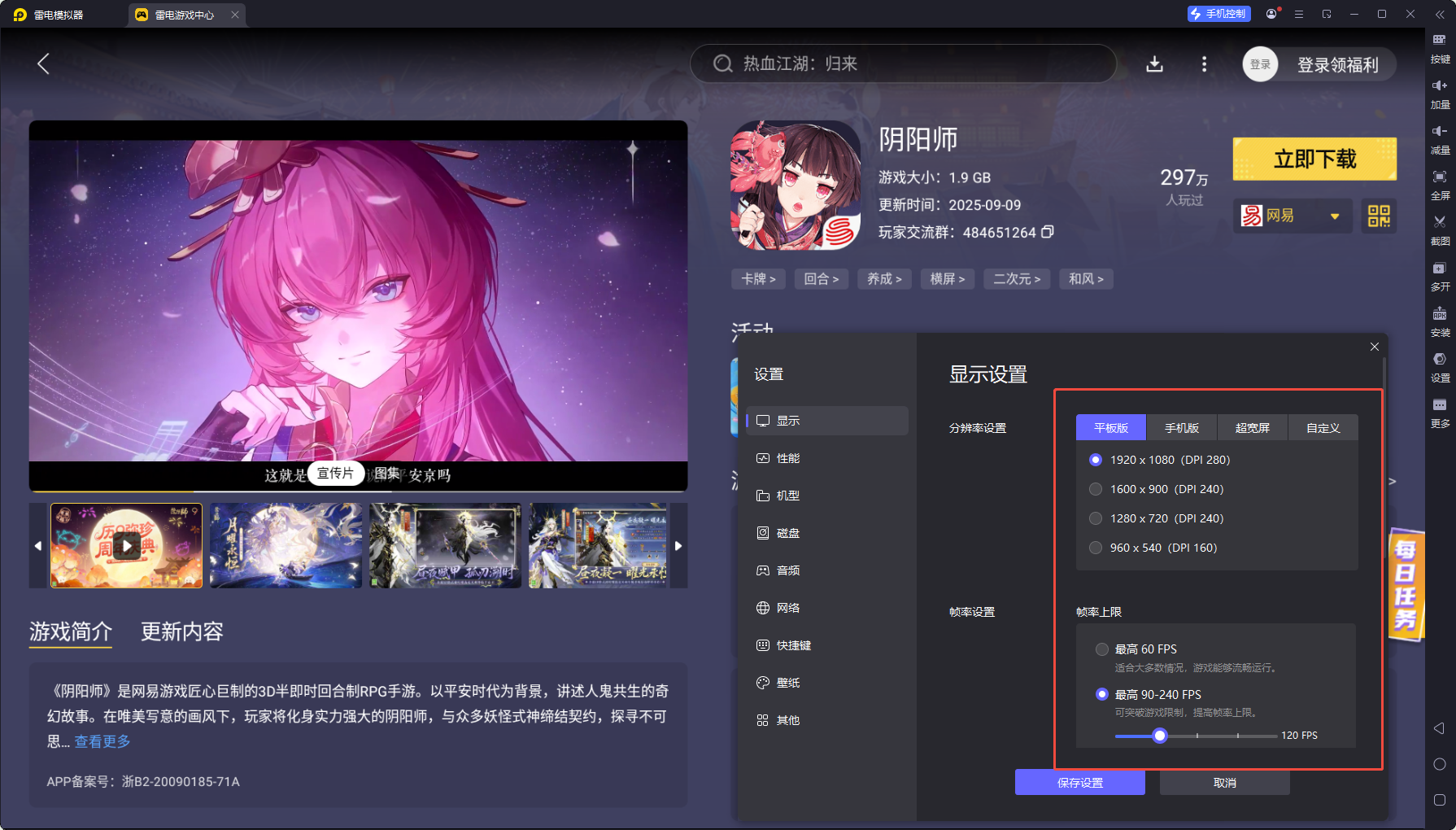Open the 性能 settings section

pos(826,458)
